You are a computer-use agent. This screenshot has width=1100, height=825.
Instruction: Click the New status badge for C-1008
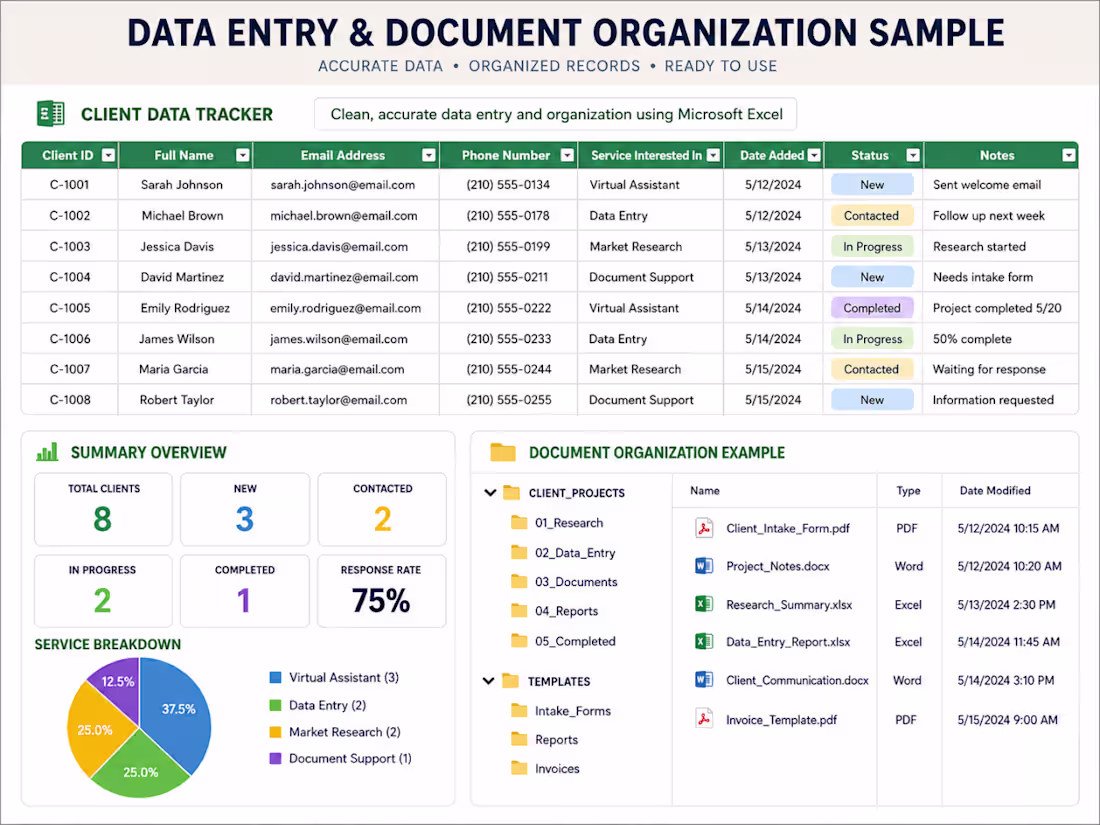(872, 400)
